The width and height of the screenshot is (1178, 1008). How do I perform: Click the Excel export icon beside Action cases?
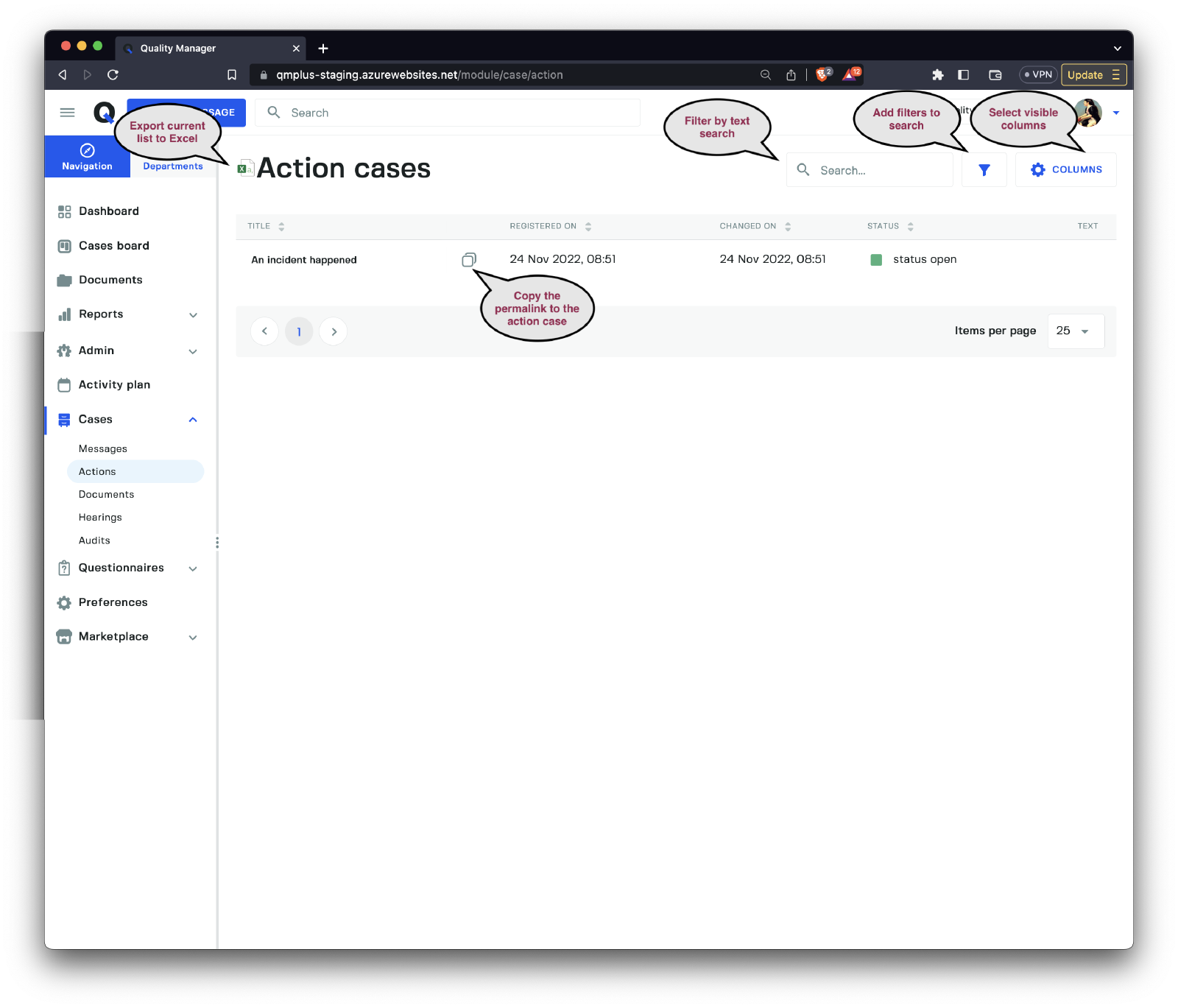click(x=245, y=169)
